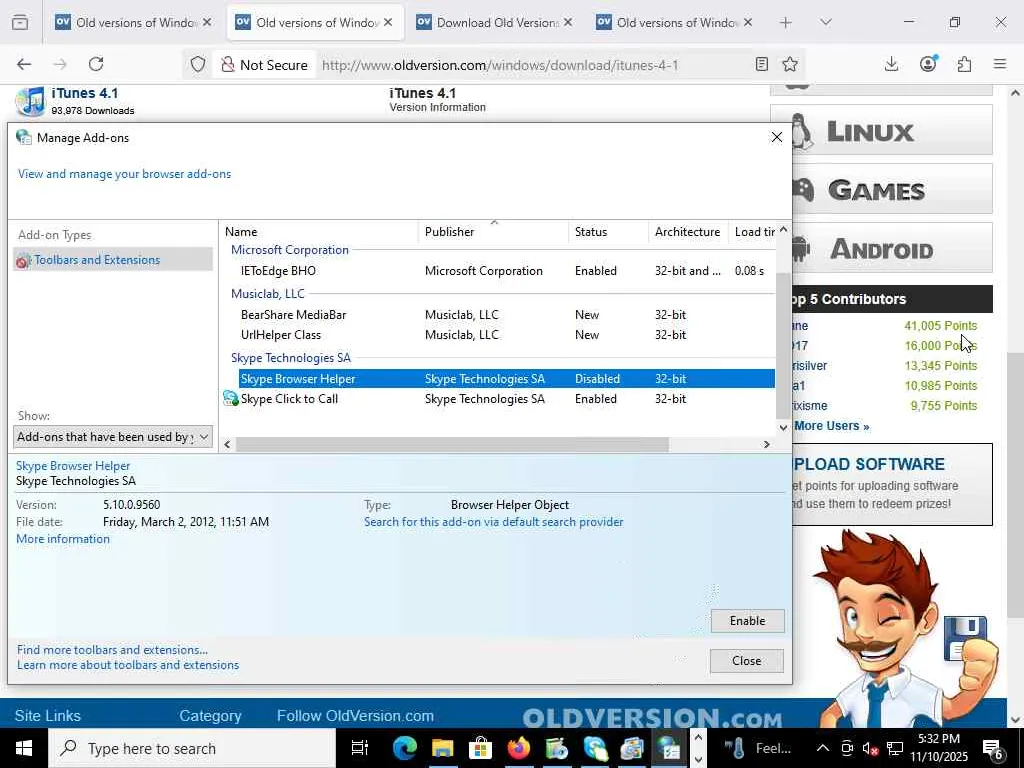The width and height of the screenshot is (1024, 768).
Task: Open Learn more about toolbars and extensions
Action: click(x=128, y=665)
